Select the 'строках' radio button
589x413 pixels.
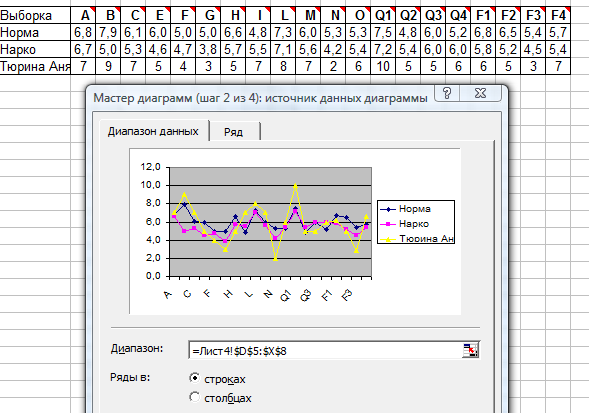(x=195, y=378)
